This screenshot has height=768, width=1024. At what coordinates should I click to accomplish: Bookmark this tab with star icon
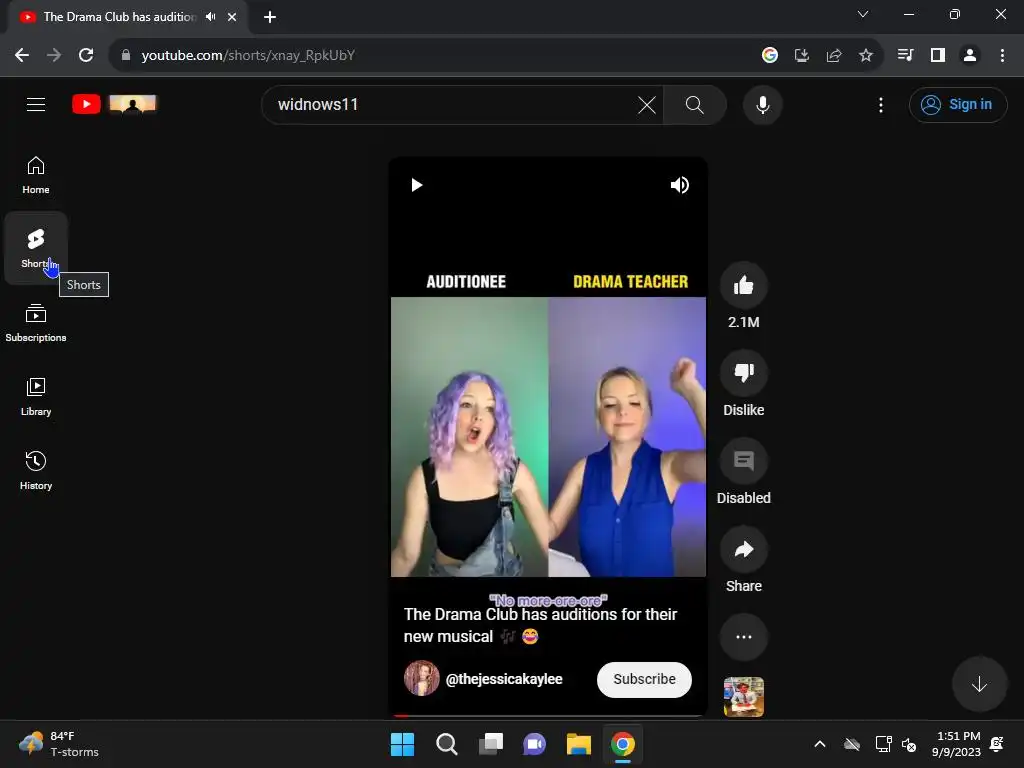865,56
